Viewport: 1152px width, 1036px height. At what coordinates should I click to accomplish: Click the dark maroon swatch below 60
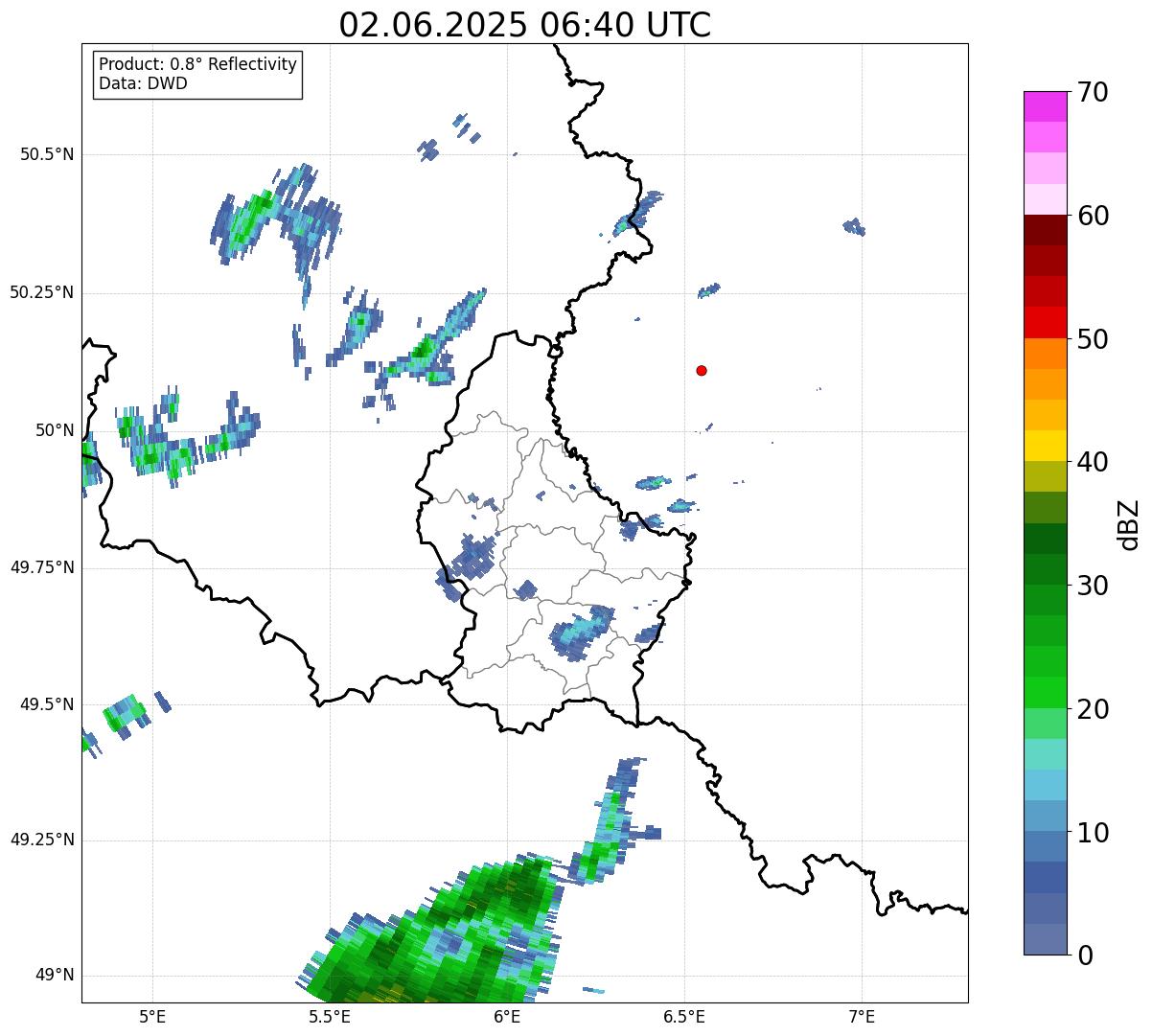[x=1045, y=230]
